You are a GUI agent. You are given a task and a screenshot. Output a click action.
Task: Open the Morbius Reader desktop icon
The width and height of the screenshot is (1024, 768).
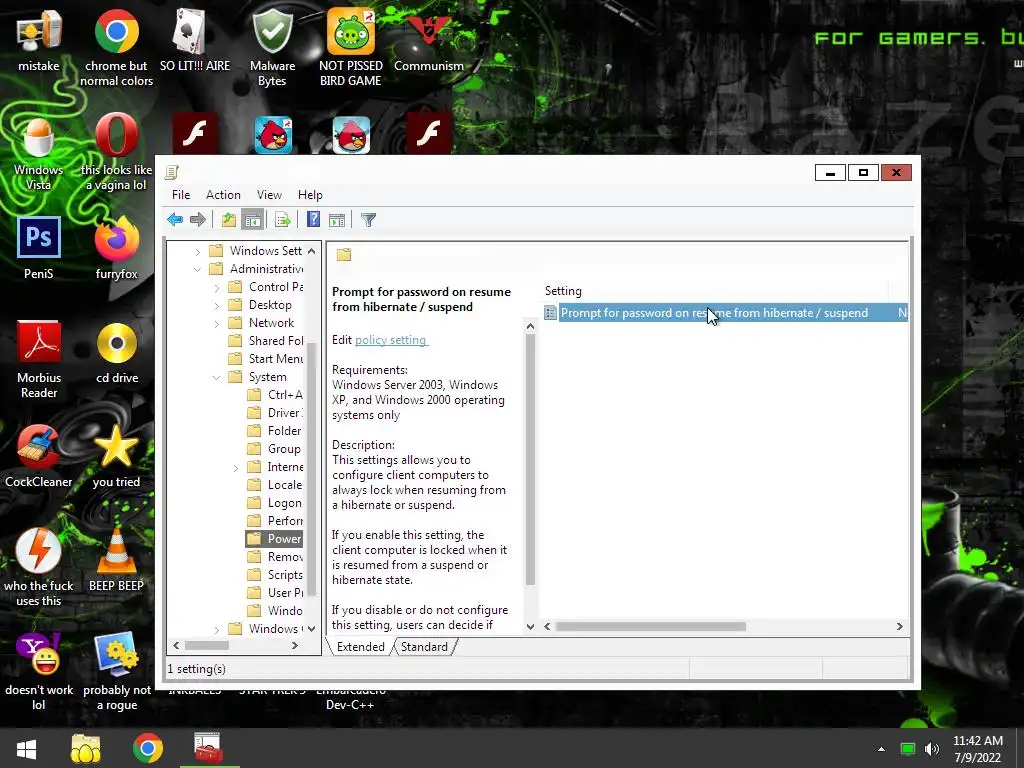coord(39,359)
